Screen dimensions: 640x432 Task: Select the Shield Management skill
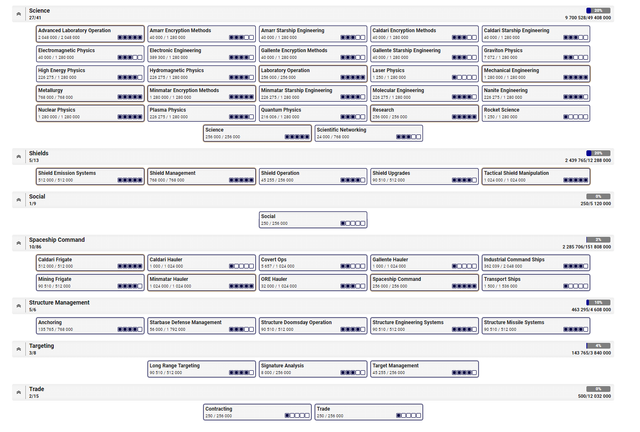[x=202, y=176]
